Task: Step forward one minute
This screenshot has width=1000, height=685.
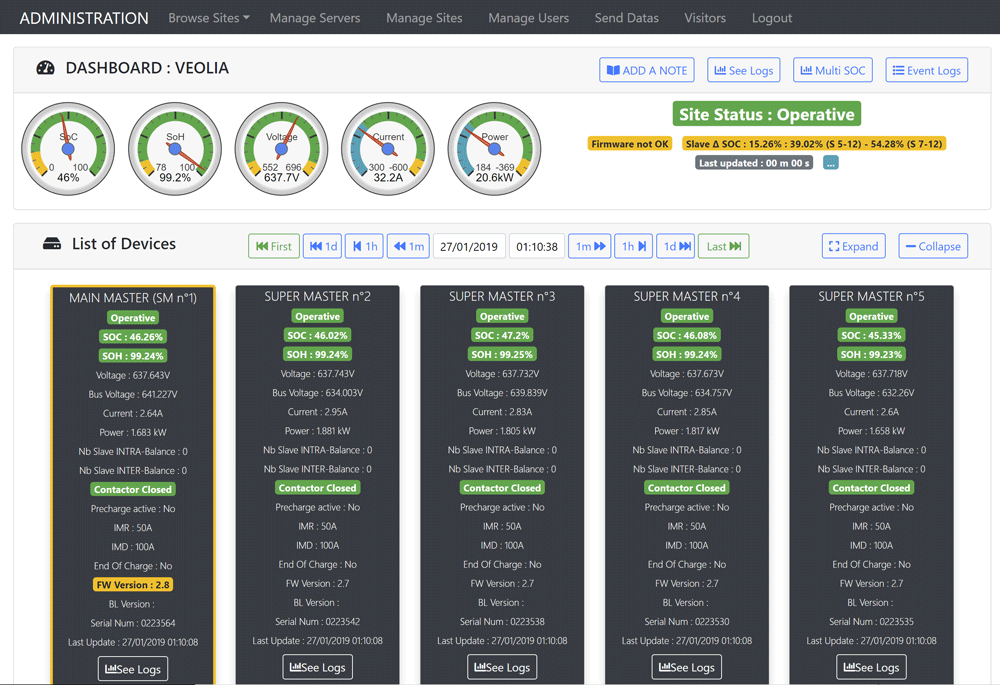Action: point(589,246)
